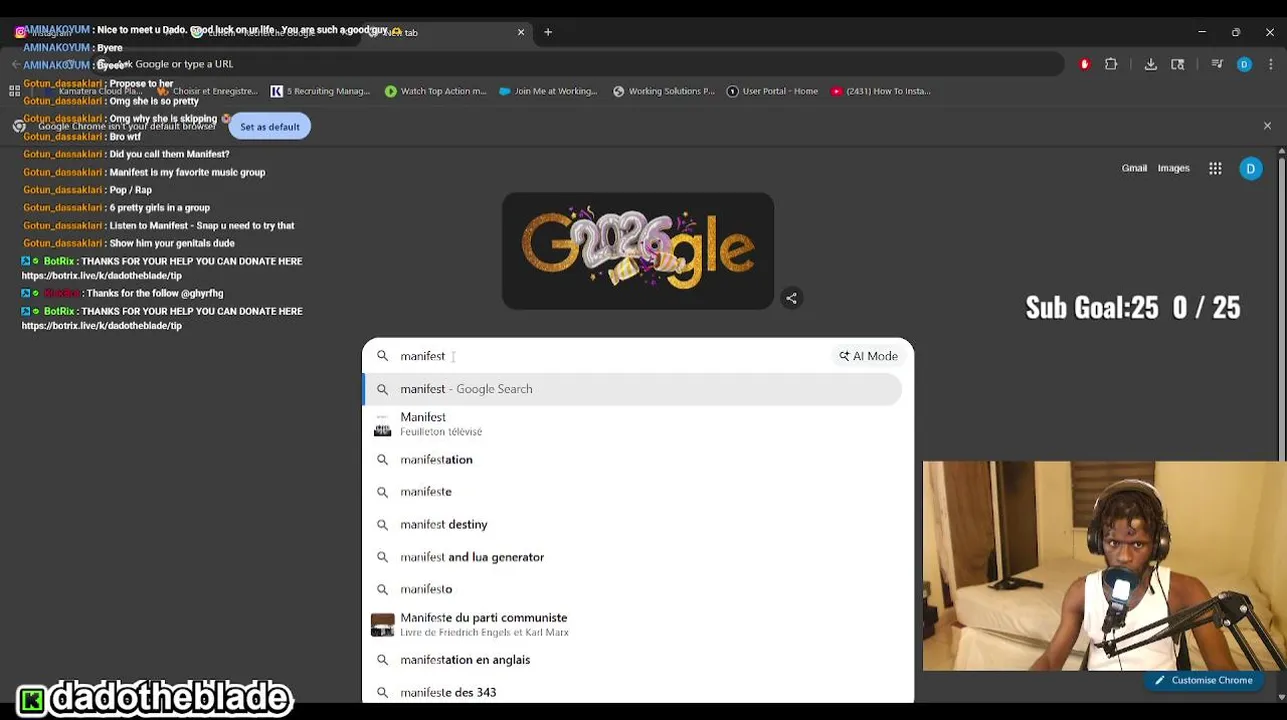Screen dimensions: 1287x720
Task: Click the Manifeste du parti communiste book thumbnail
Action: click(382, 625)
